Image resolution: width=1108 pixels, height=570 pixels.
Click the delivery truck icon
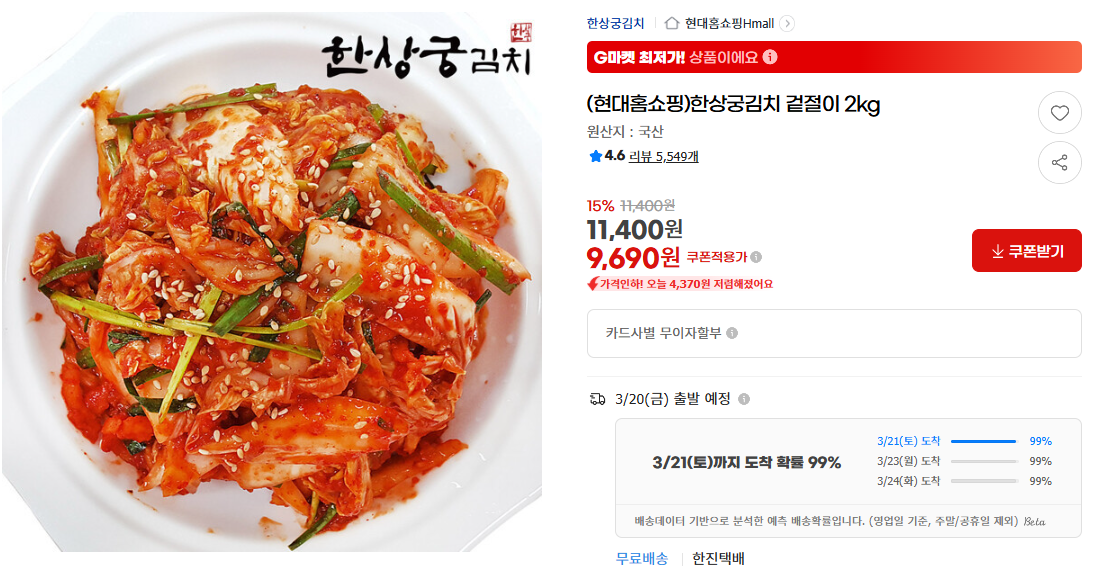[597, 399]
